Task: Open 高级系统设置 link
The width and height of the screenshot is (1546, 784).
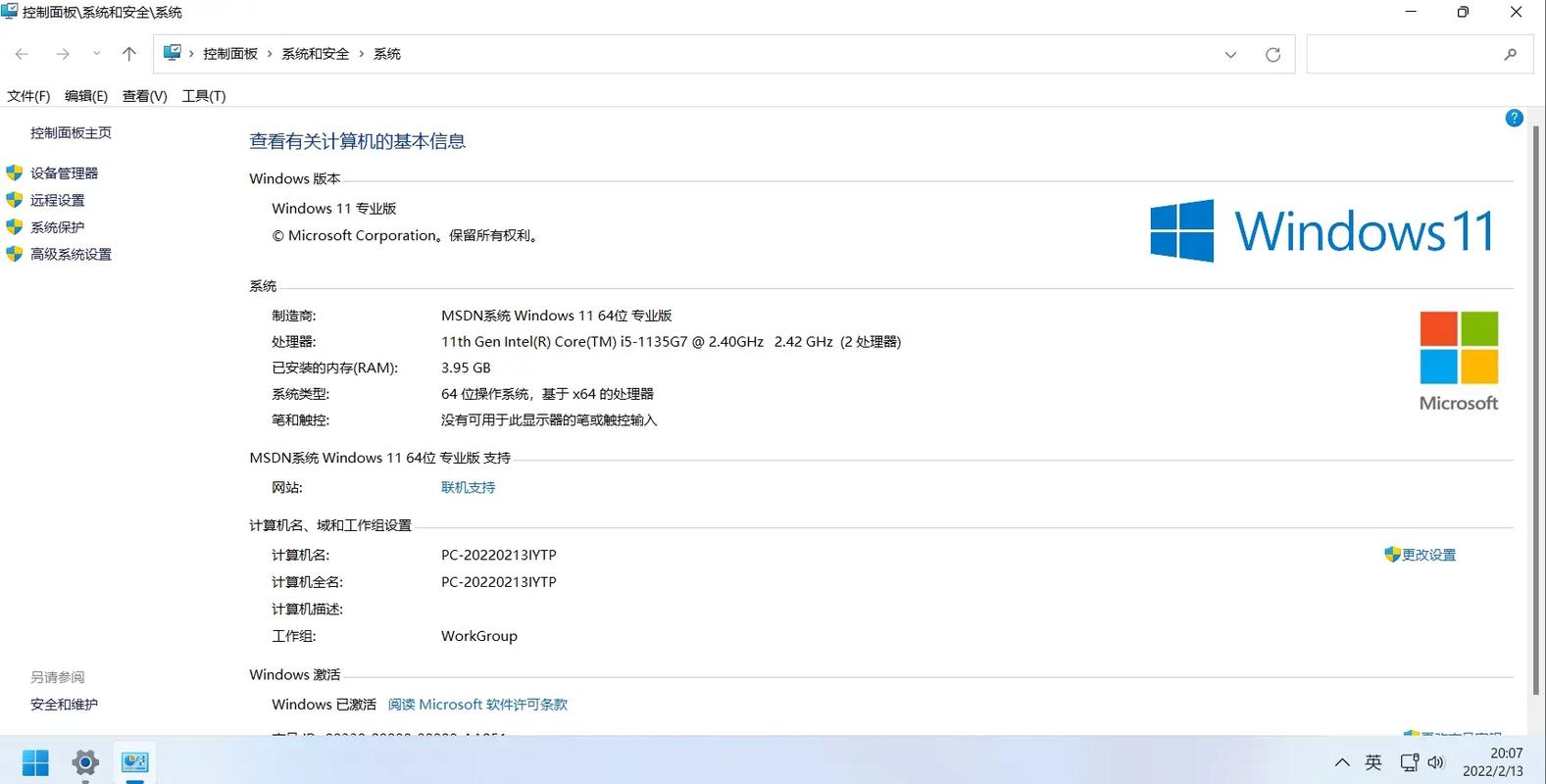Action: click(71, 254)
